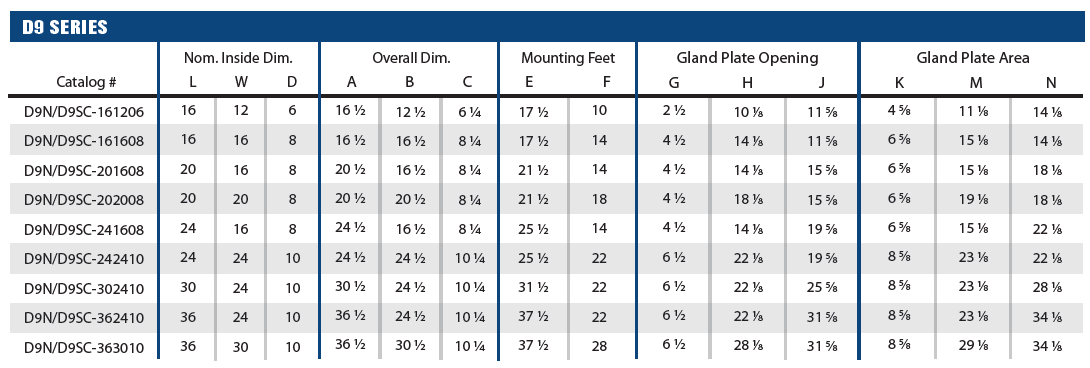Click catalog entry D9N/D9SC-202008

(x=84, y=200)
